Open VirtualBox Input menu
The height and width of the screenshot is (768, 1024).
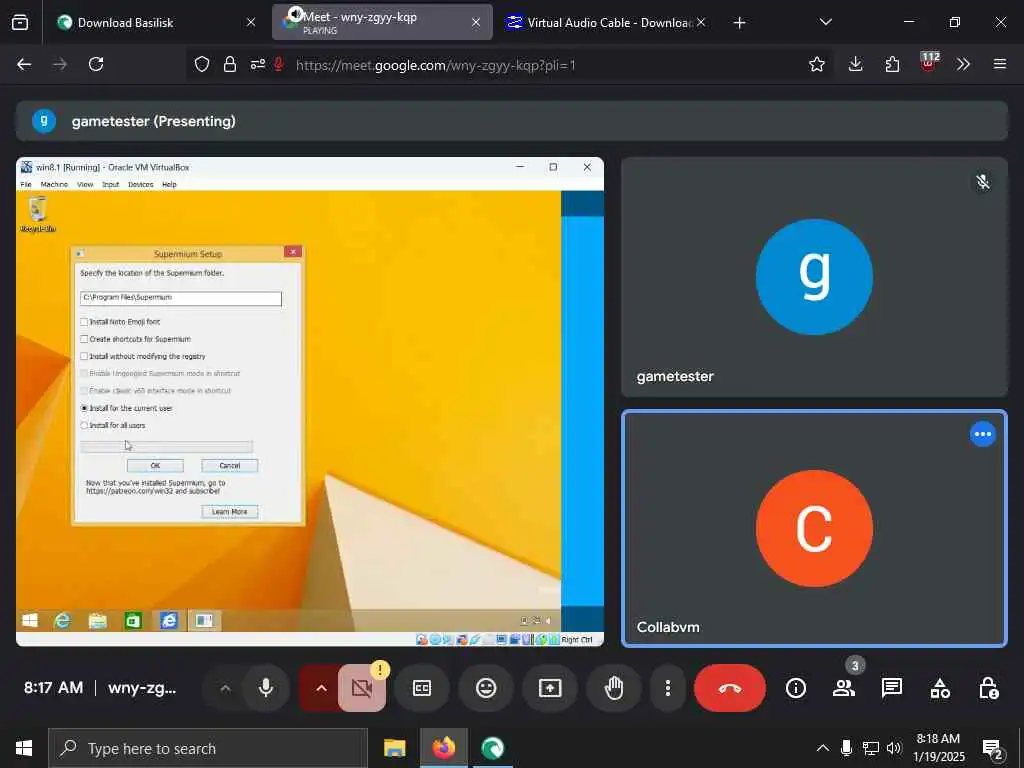coord(110,184)
